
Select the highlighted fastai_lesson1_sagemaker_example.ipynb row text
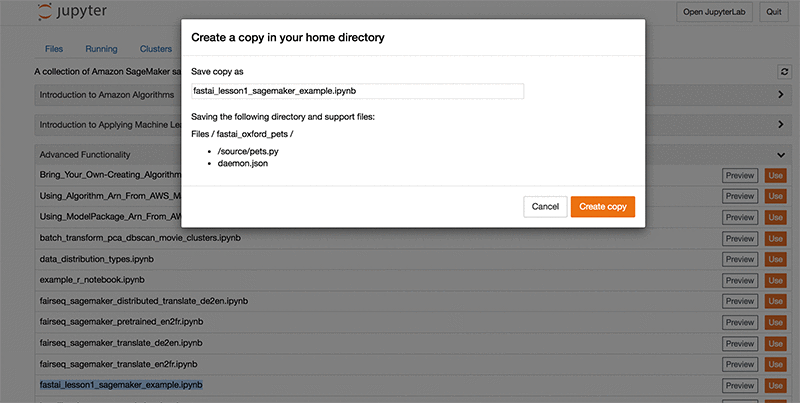pos(121,384)
